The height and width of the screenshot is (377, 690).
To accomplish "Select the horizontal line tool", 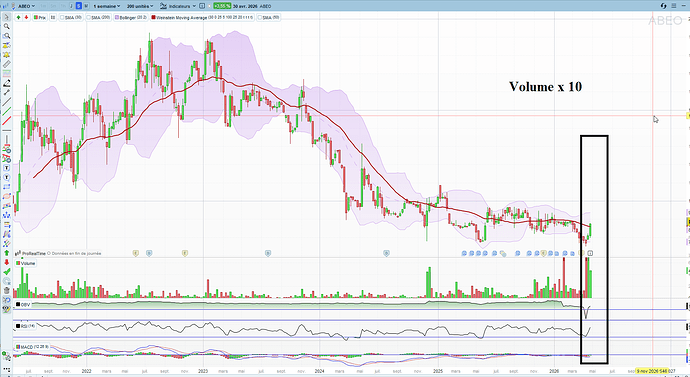I will tap(7, 130).
